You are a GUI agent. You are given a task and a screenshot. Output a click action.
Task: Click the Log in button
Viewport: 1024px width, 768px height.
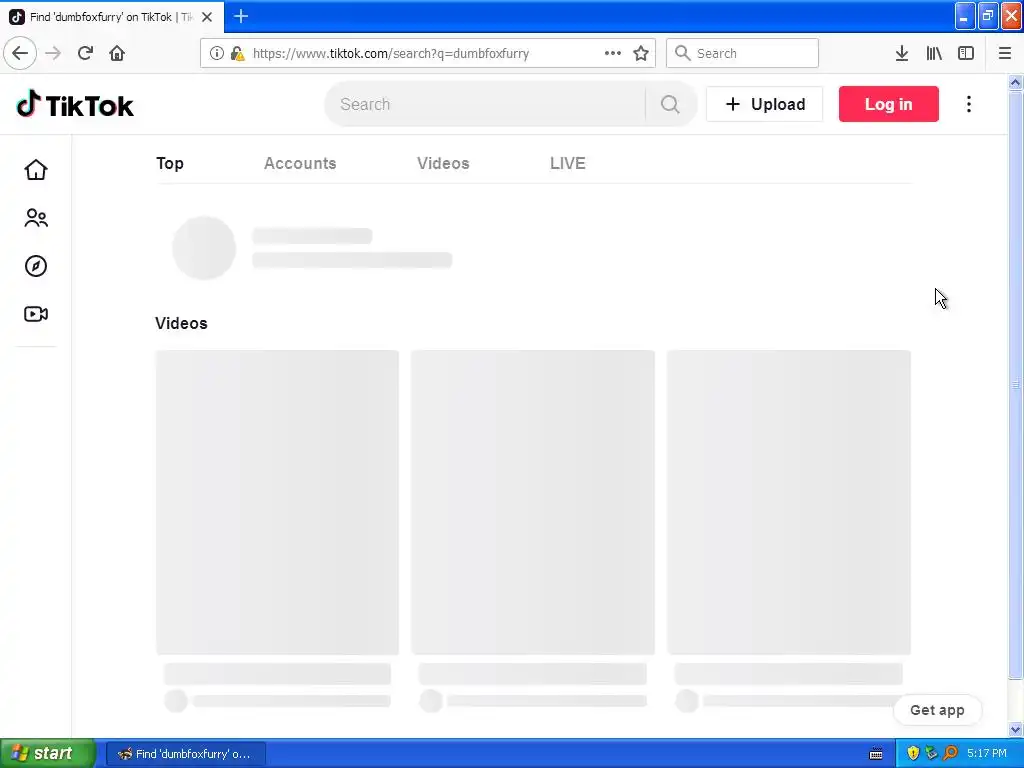click(x=889, y=104)
